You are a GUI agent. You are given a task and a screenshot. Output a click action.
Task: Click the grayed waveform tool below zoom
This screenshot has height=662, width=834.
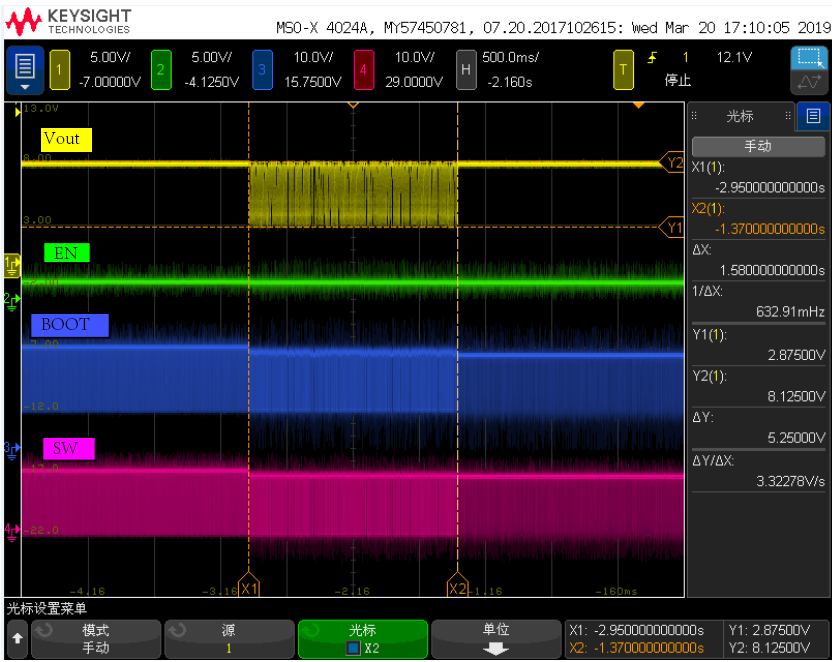click(x=810, y=82)
